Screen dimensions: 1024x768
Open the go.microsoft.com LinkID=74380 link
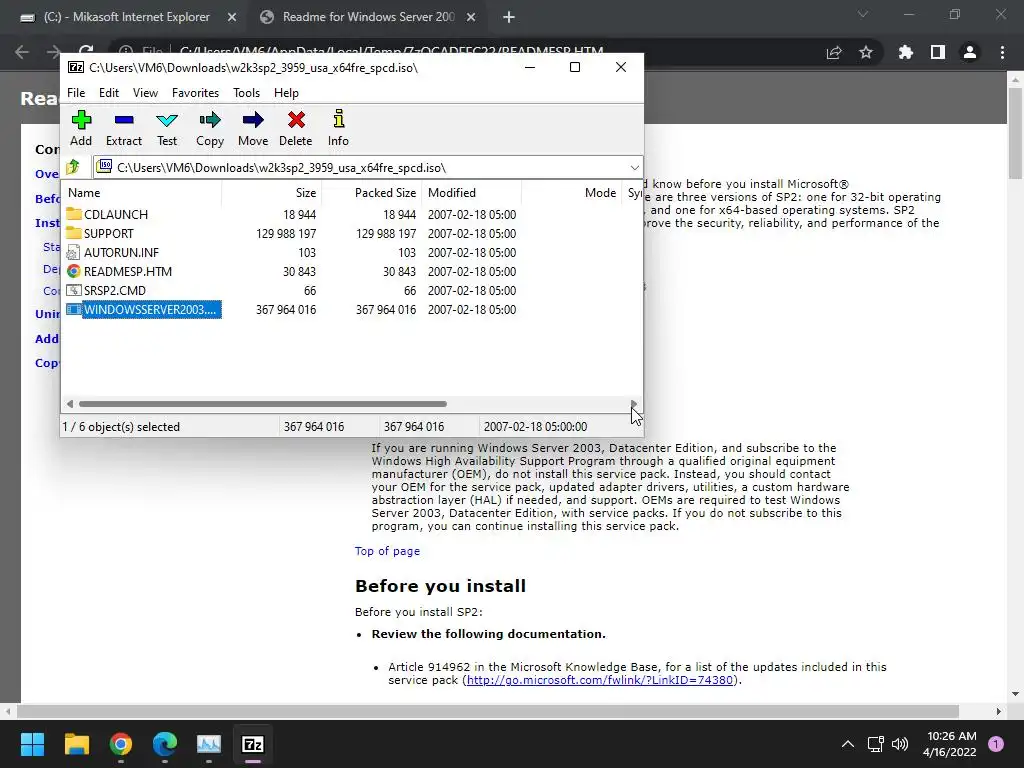tap(600, 680)
